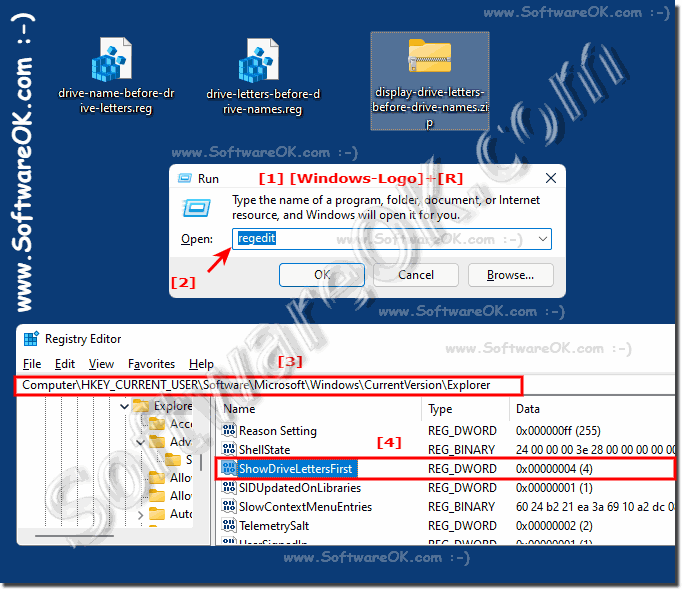Click the Reason Setting value icon
The width and height of the screenshot is (682, 590).
coord(229,430)
